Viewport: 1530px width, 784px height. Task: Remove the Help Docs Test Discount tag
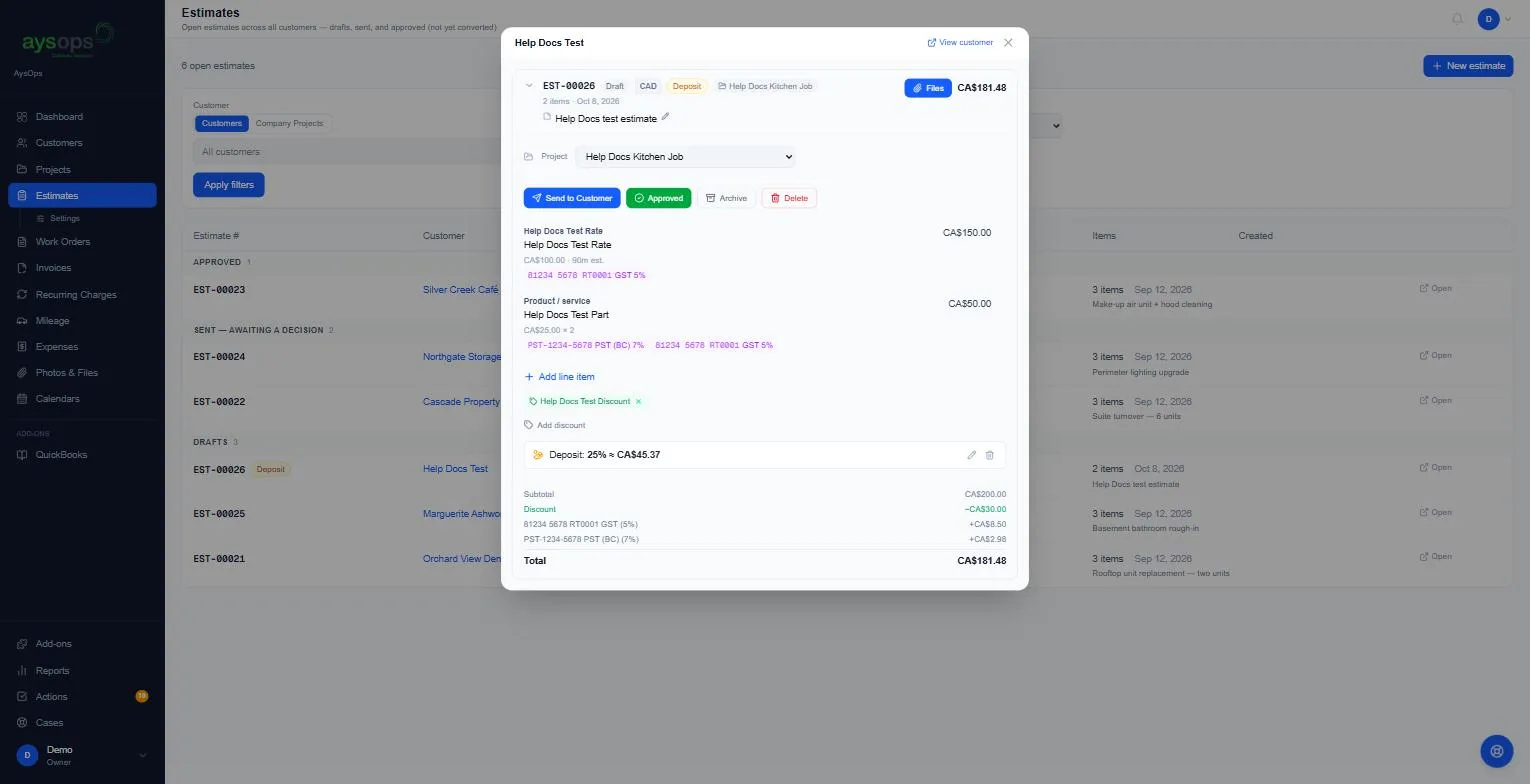[639, 401]
